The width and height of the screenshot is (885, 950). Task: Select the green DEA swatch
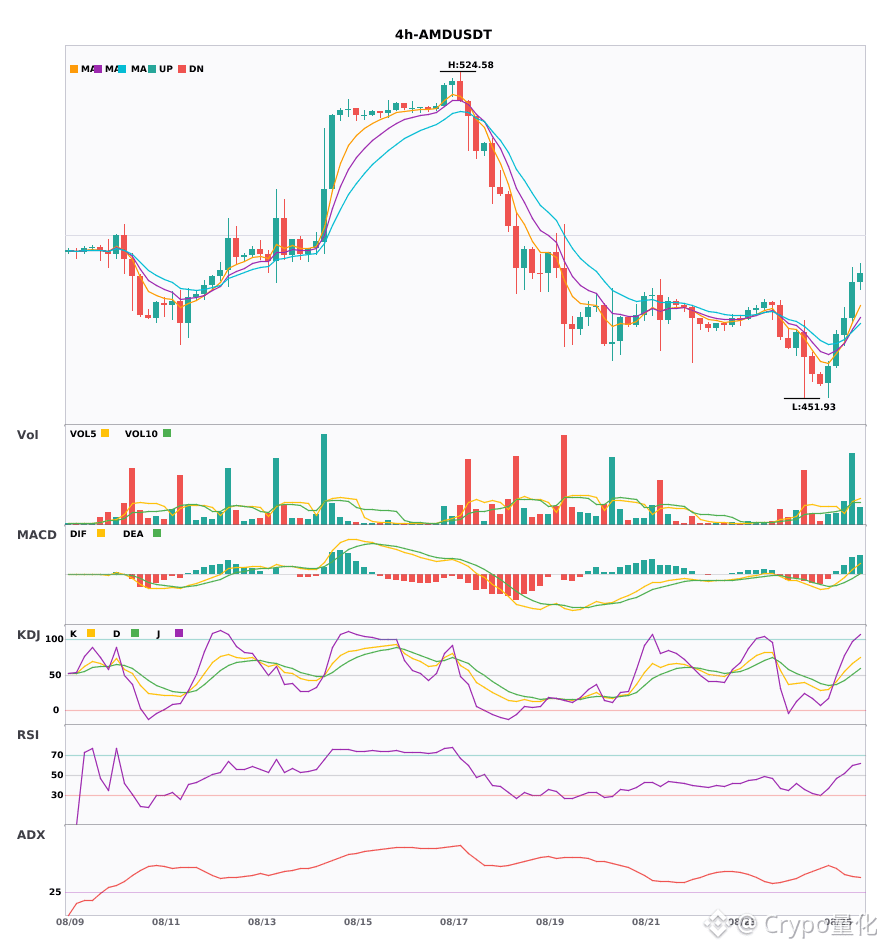[x=157, y=533]
